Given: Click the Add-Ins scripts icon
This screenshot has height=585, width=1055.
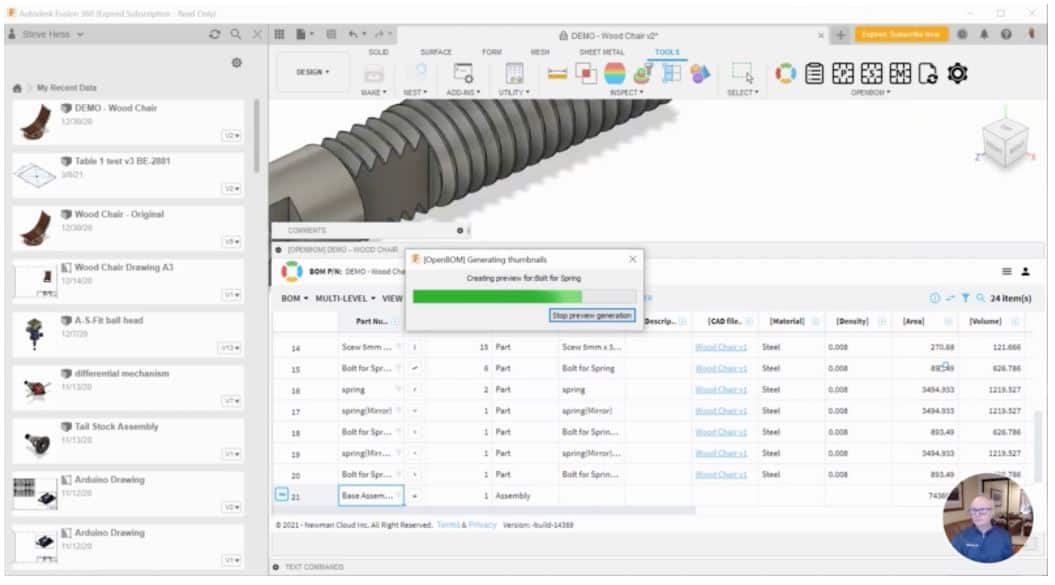Looking at the screenshot, I should [463, 73].
